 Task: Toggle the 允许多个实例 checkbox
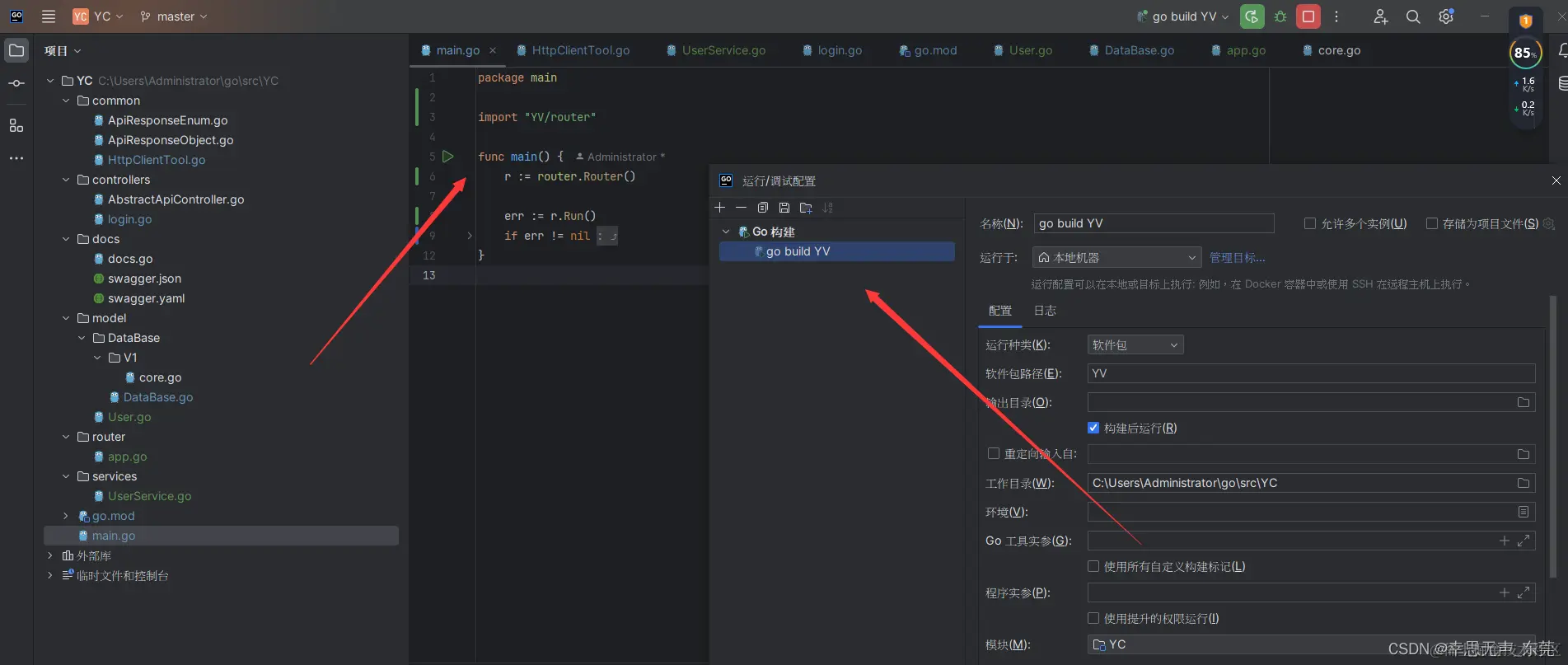pyautogui.click(x=1310, y=223)
